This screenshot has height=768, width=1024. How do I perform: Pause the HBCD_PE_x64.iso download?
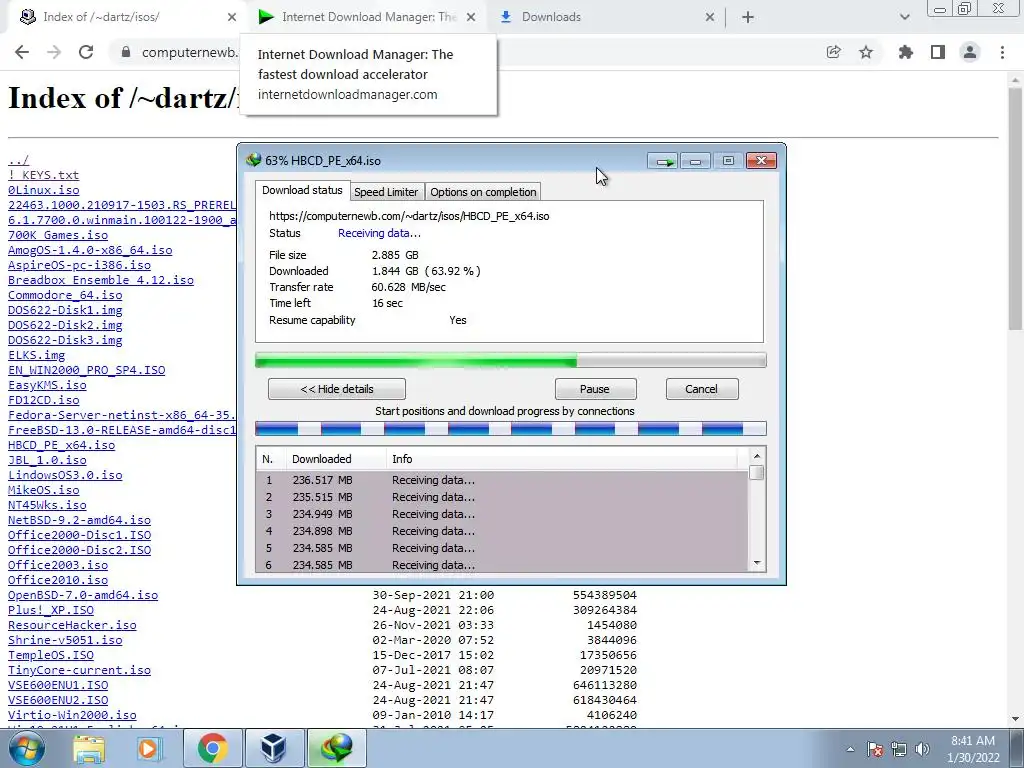pyautogui.click(x=595, y=389)
